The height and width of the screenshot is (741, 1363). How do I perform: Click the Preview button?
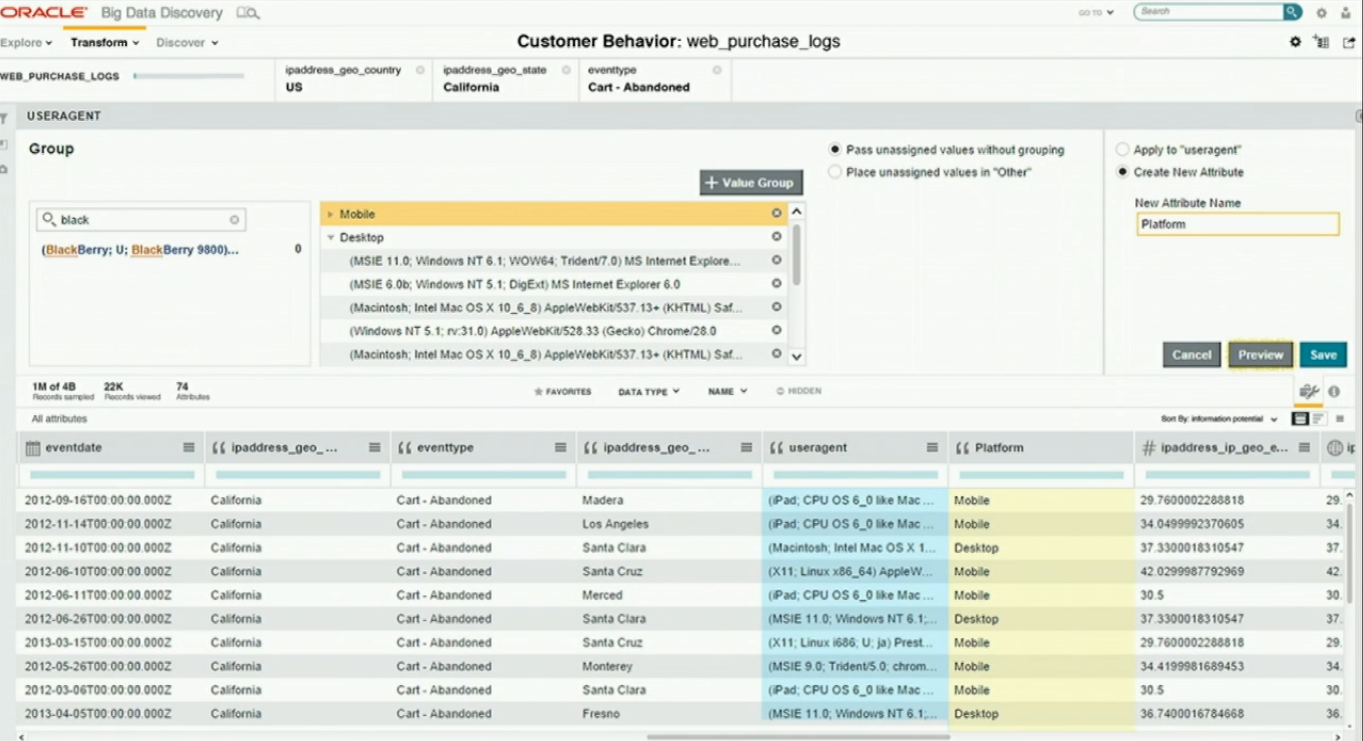(1260, 355)
